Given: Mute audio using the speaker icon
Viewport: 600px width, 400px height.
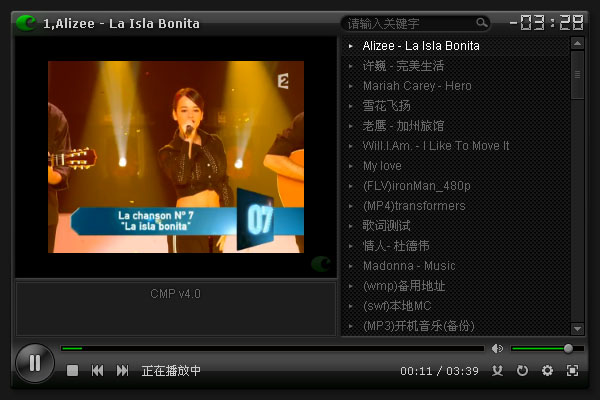Looking at the screenshot, I should point(497,348).
